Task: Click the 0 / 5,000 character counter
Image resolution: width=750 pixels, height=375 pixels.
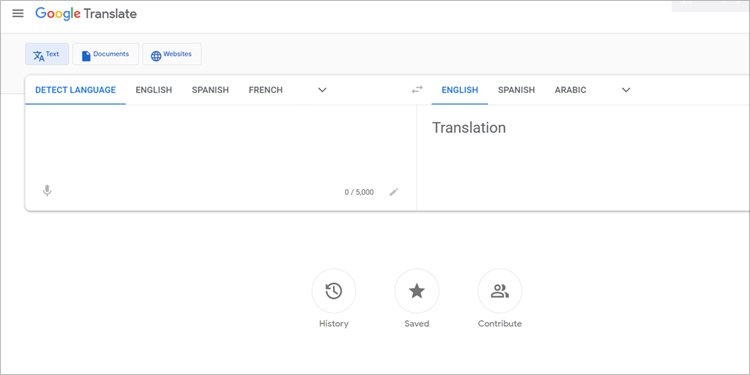Action: [359, 192]
